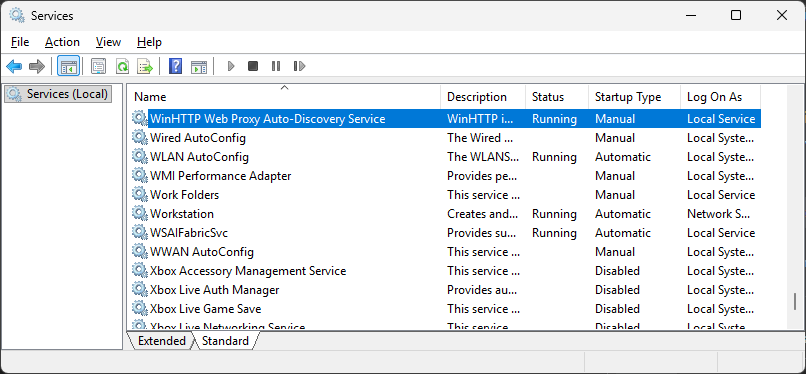Click the Restart Service icon
This screenshot has width=806, height=374.
point(299,66)
